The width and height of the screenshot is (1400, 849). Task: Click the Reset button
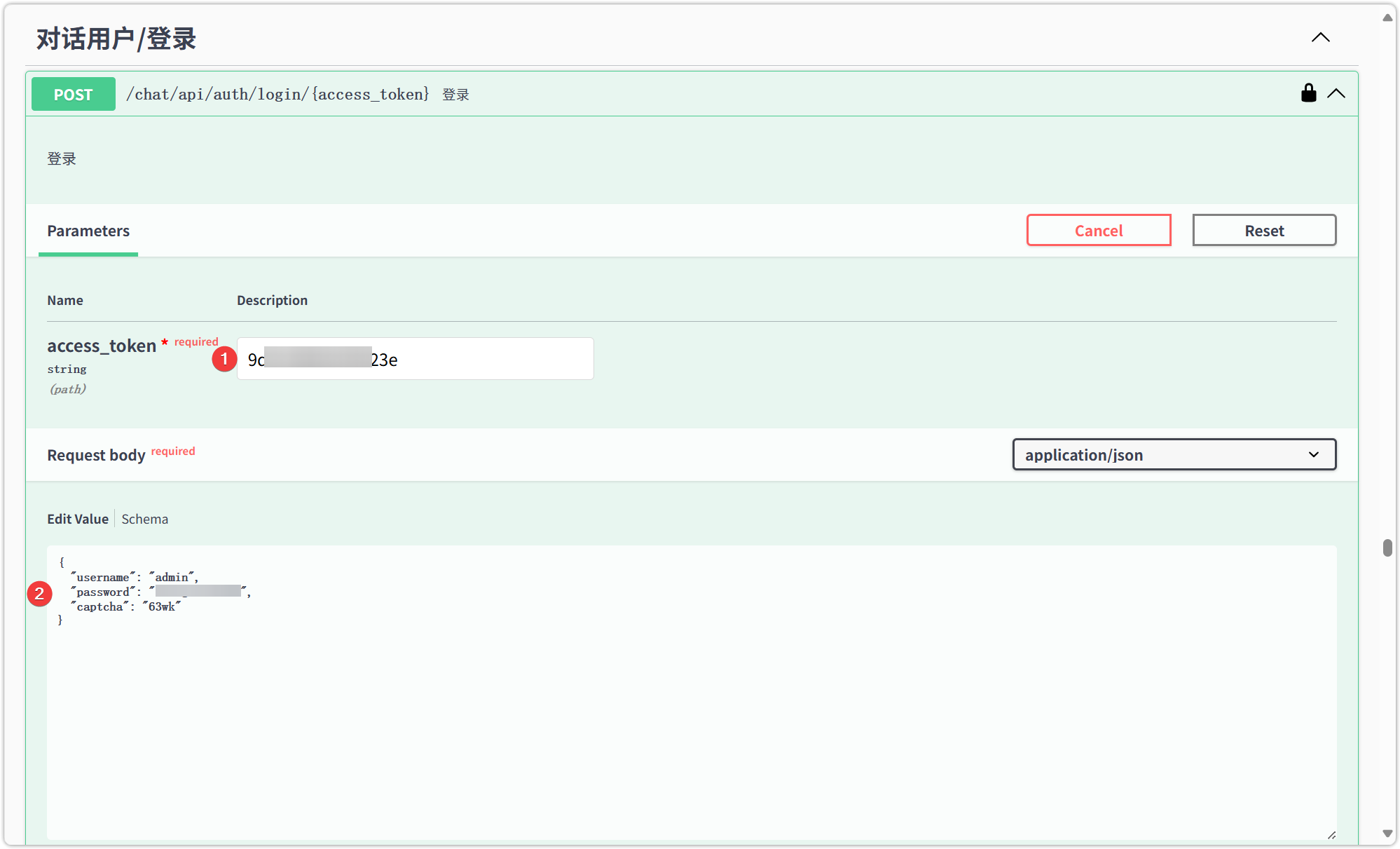1263,231
